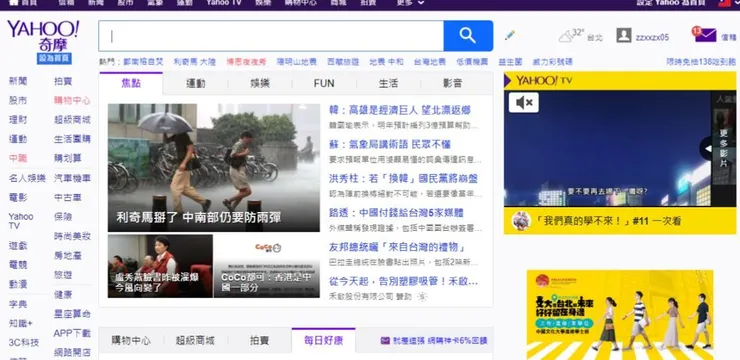Screen dimensions: 740x360
Task: Focus the Yahoo search input field
Action: pyautogui.click(x=271, y=36)
